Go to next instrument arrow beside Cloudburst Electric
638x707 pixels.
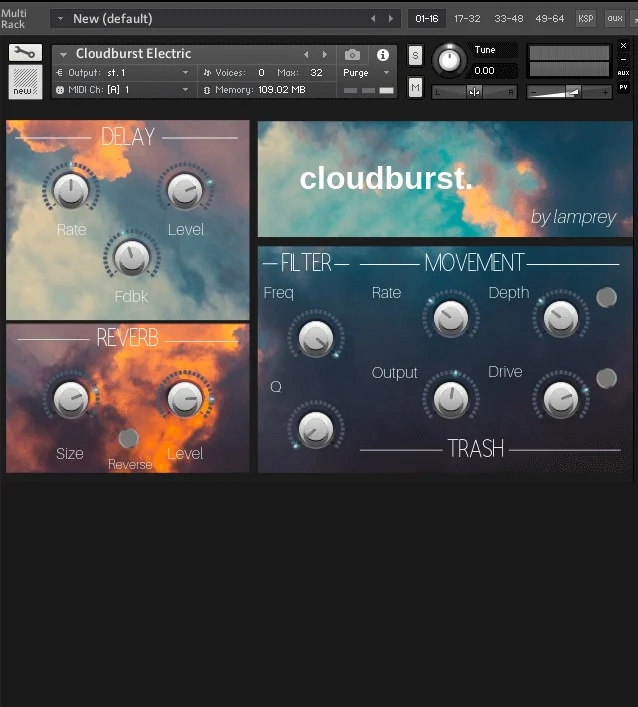coord(325,55)
